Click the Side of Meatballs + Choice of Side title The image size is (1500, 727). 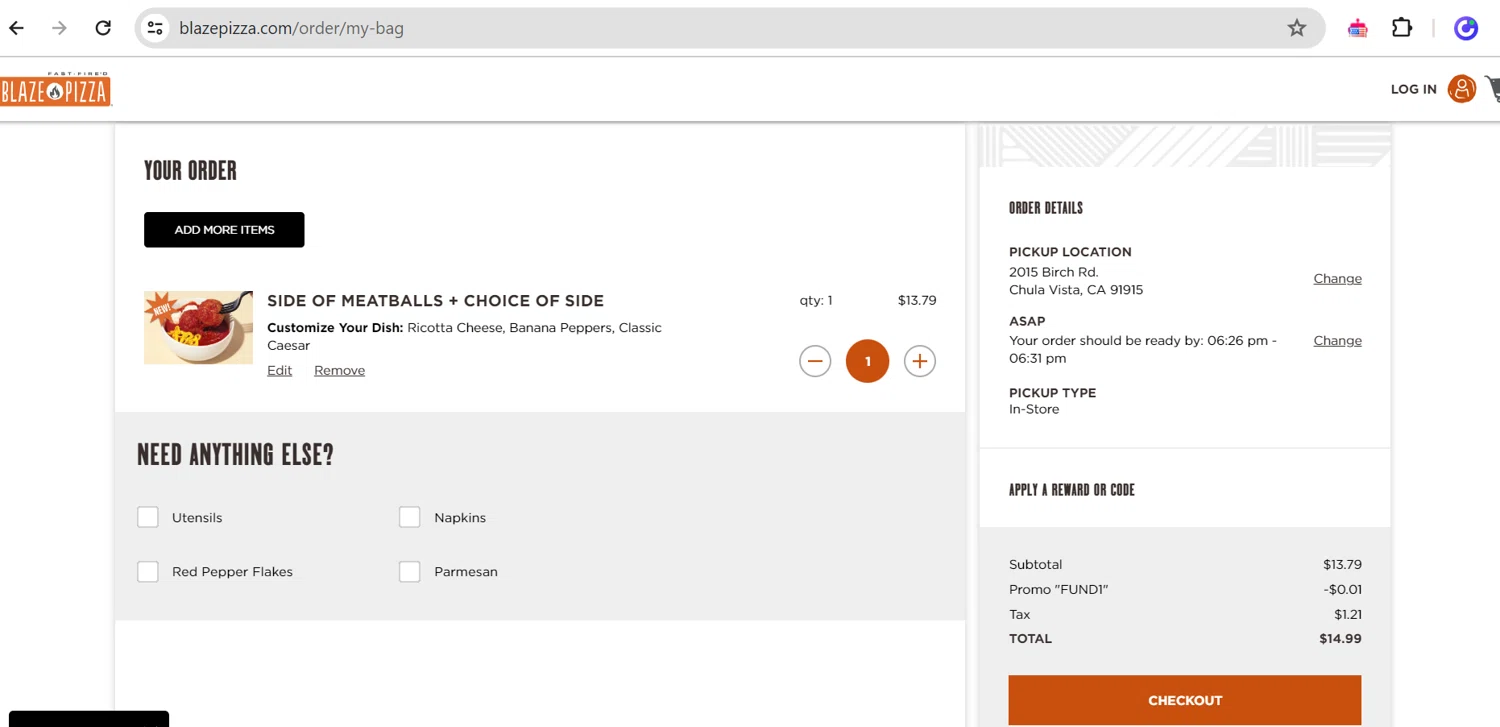pyautogui.click(x=435, y=301)
